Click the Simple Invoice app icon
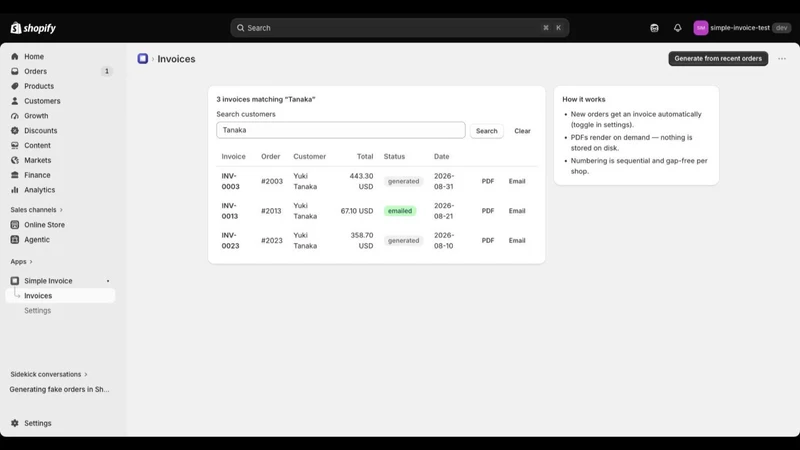The image size is (800, 450). coord(15,281)
